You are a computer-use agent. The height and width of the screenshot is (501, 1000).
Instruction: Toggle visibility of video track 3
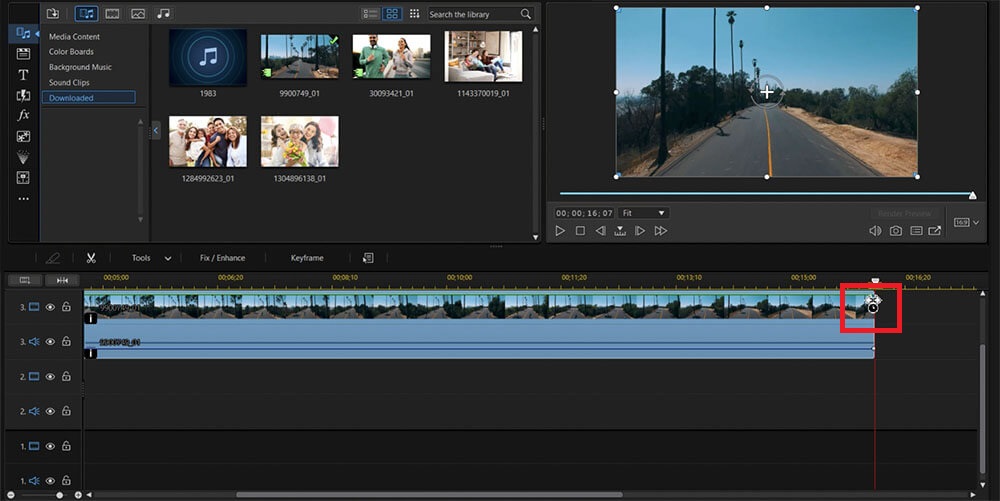[50, 308]
